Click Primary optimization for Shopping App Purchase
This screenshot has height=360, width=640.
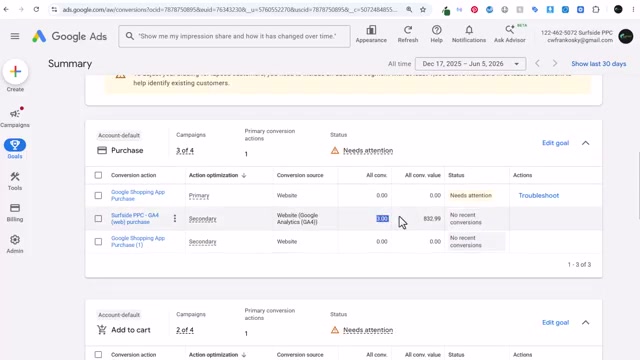click(x=199, y=196)
